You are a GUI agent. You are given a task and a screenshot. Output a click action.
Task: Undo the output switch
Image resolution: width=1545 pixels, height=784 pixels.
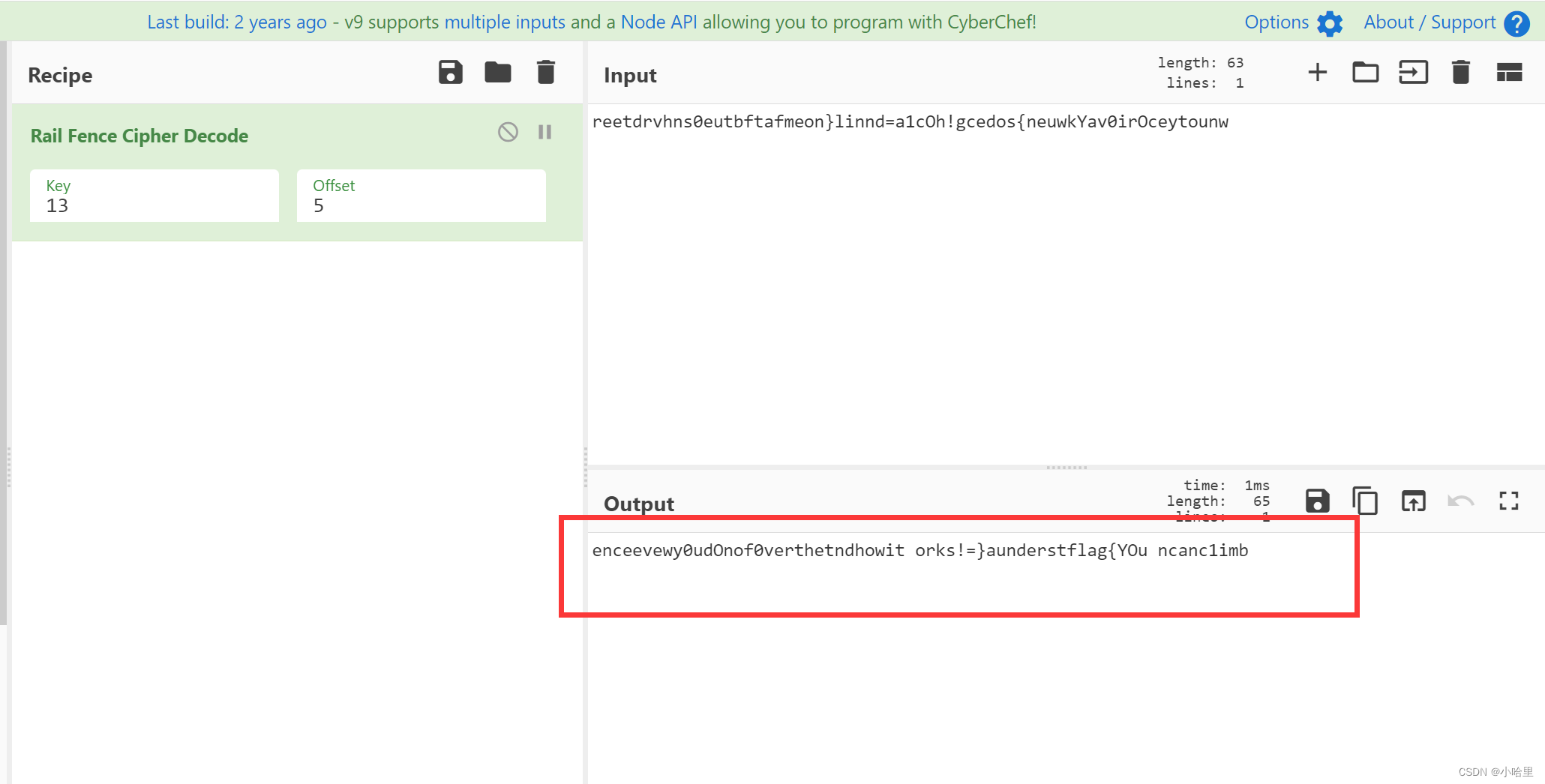(x=1461, y=501)
